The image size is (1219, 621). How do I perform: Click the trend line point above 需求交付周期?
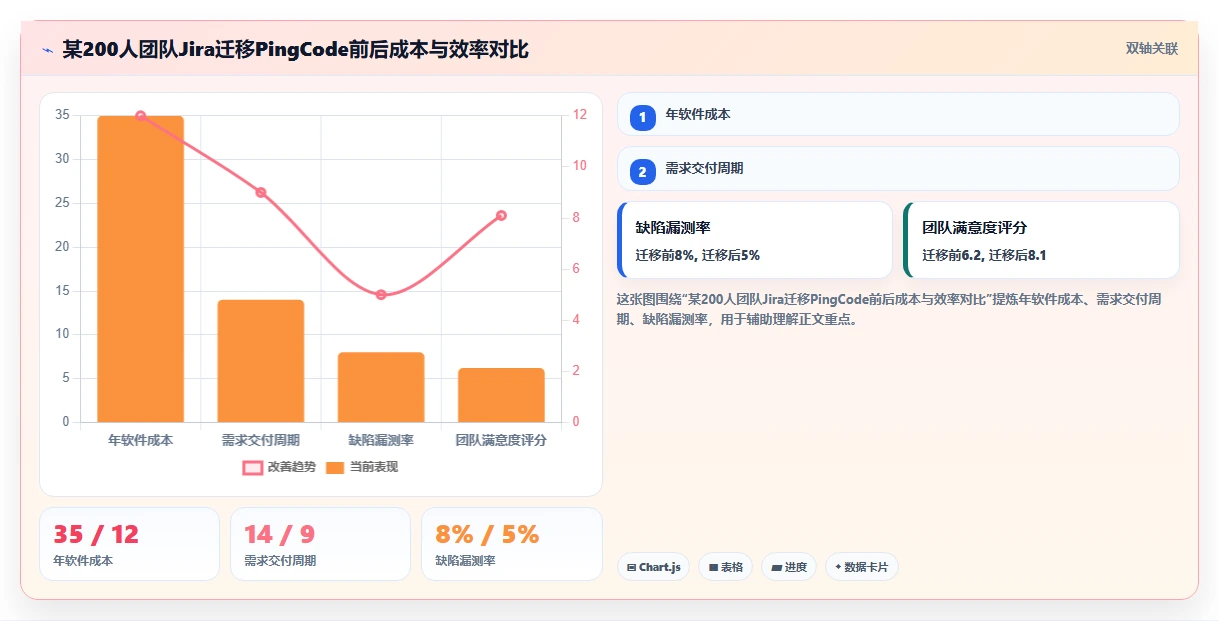(x=261, y=192)
